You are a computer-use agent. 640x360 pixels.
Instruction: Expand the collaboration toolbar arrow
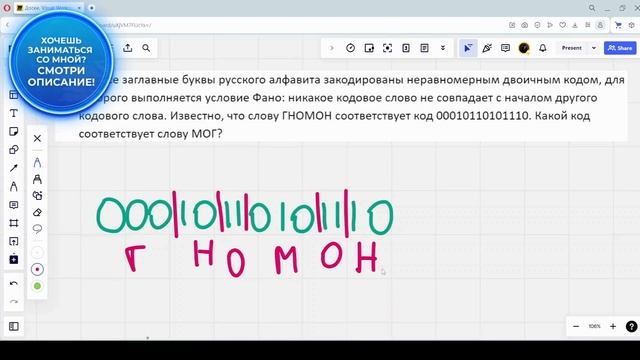(x=332, y=48)
